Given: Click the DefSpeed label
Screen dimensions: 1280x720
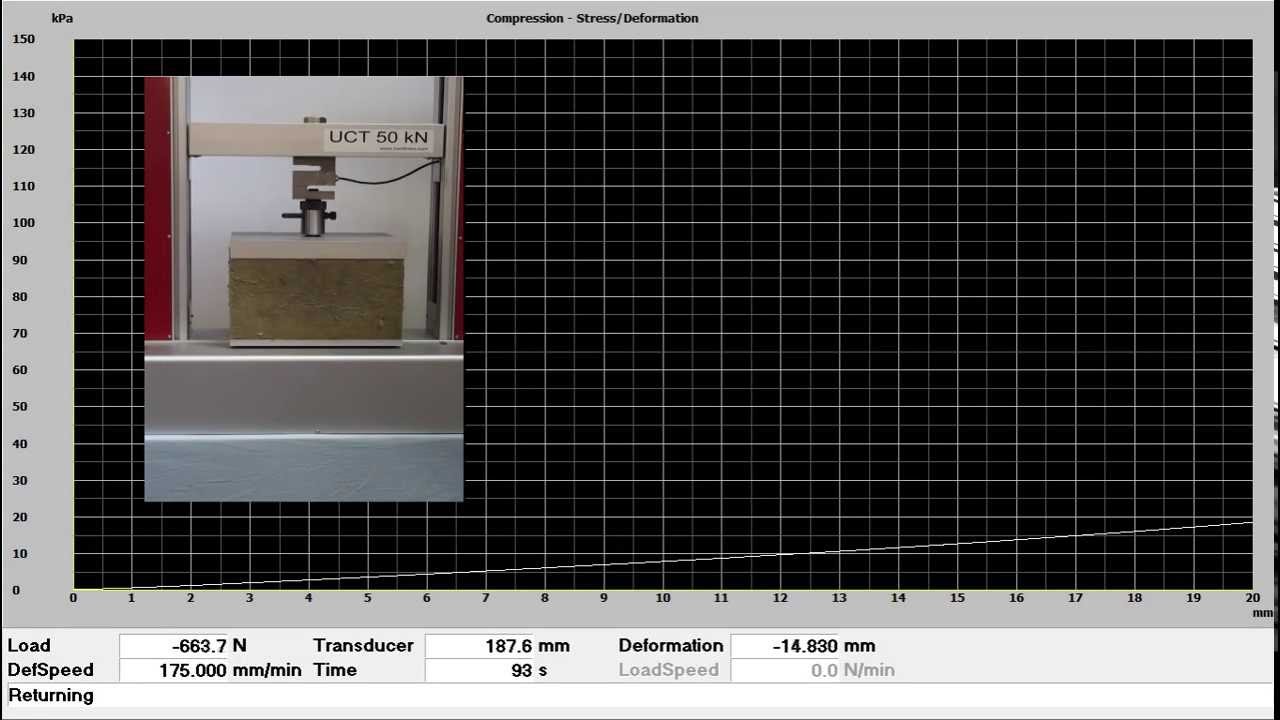Looking at the screenshot, I should tap(51, 670).
